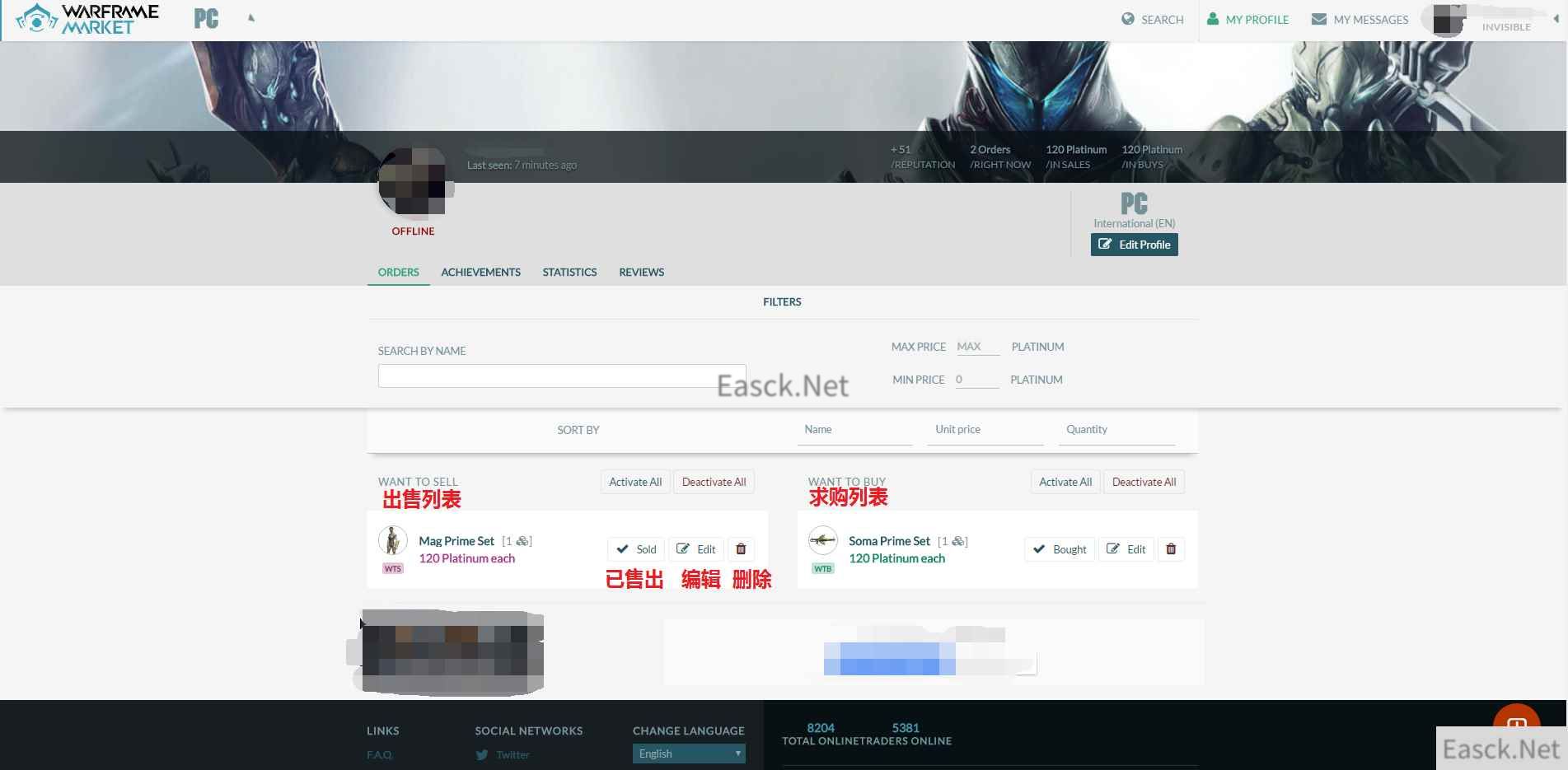1568x770 pixels.
Task: Sort orders by Name
Action: click(854, 430)
